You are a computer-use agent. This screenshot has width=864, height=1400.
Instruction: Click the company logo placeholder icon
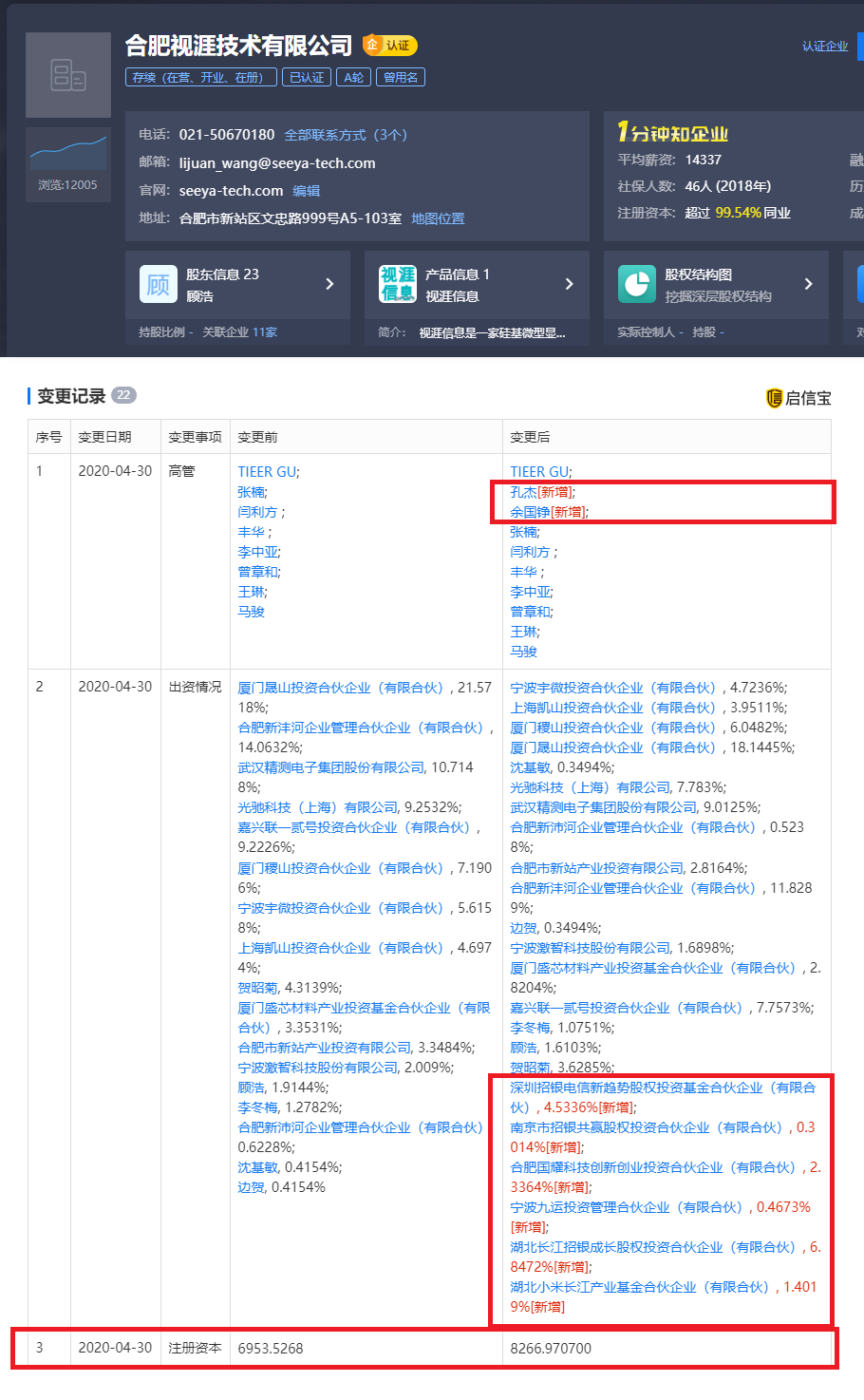(x=68, y=75)
